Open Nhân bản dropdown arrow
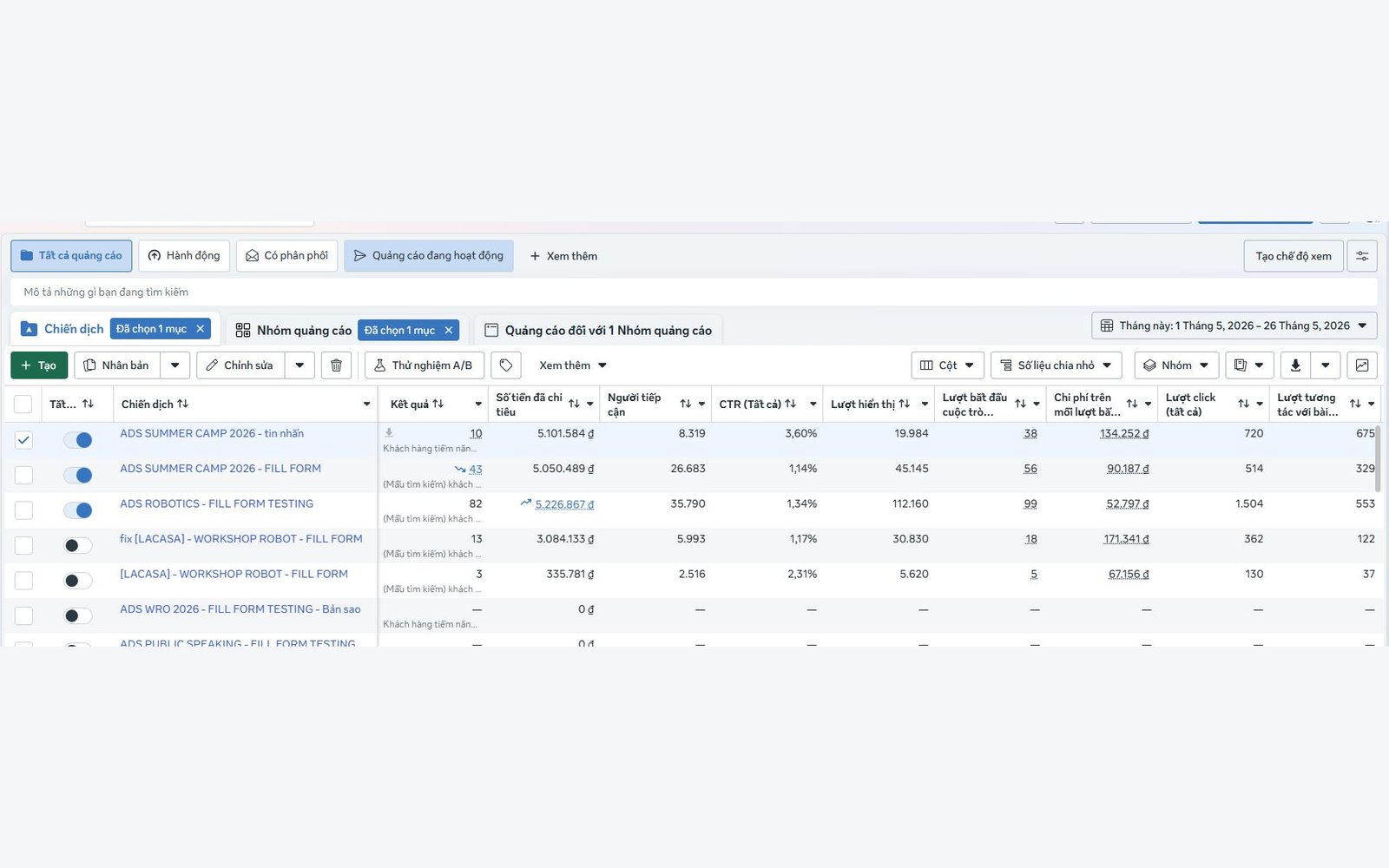The height and width of the screenshot is (868, 1389). 174,365
